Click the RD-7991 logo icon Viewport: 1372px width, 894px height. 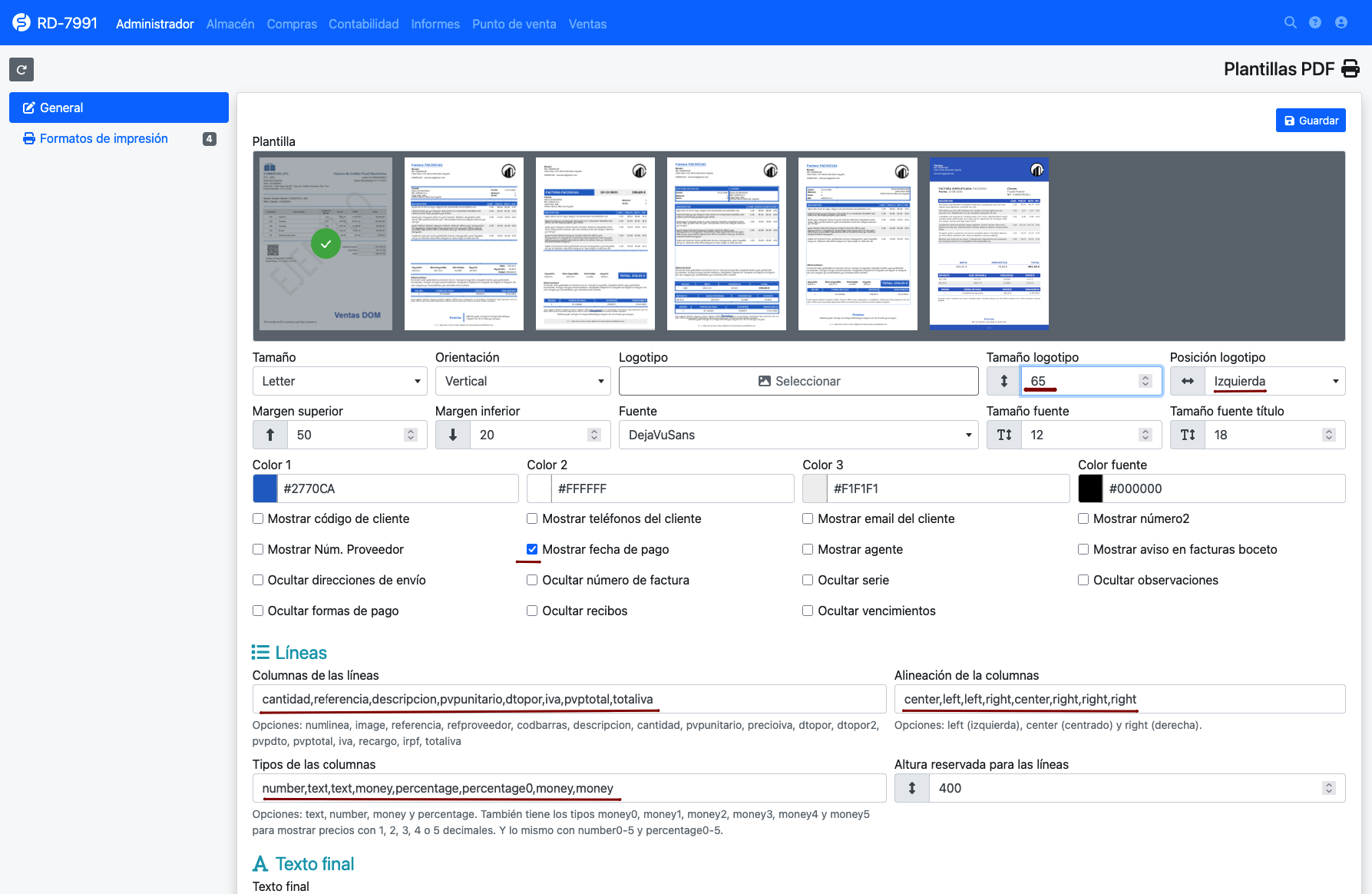(x=21, y=23)
